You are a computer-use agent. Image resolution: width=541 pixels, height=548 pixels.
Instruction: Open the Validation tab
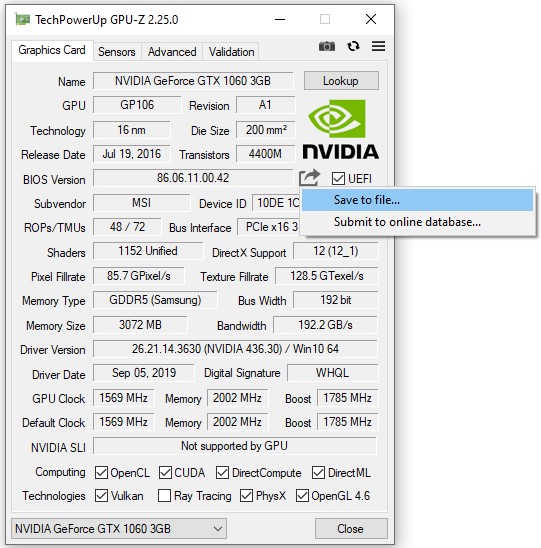(x=231, y=52)
